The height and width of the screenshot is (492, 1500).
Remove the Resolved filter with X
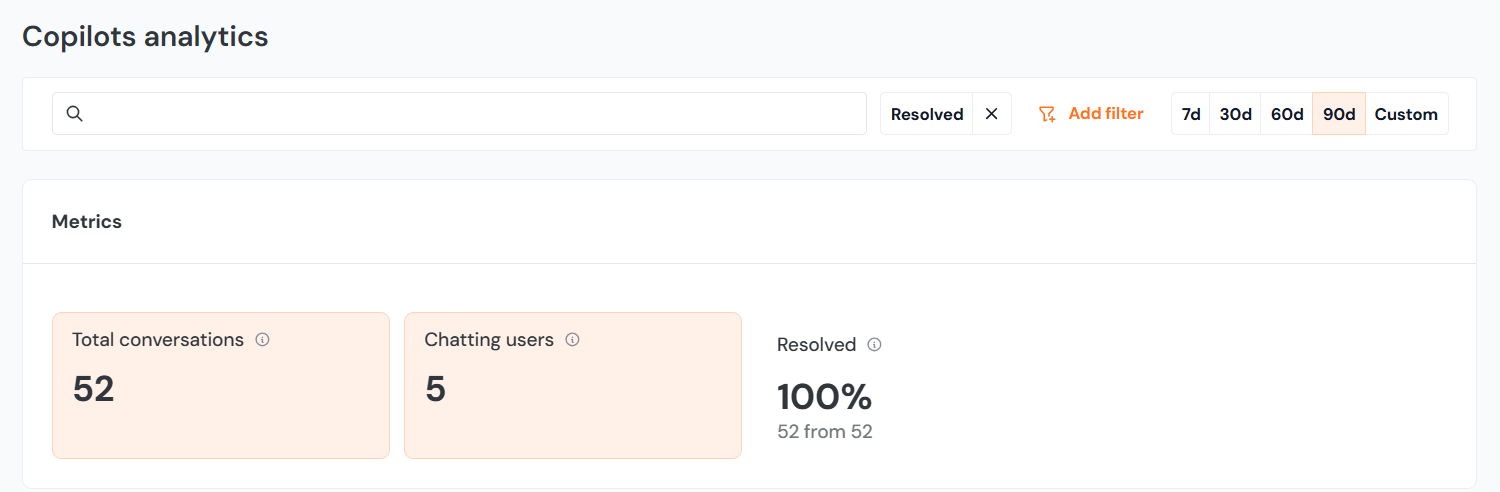click(991, 114)
